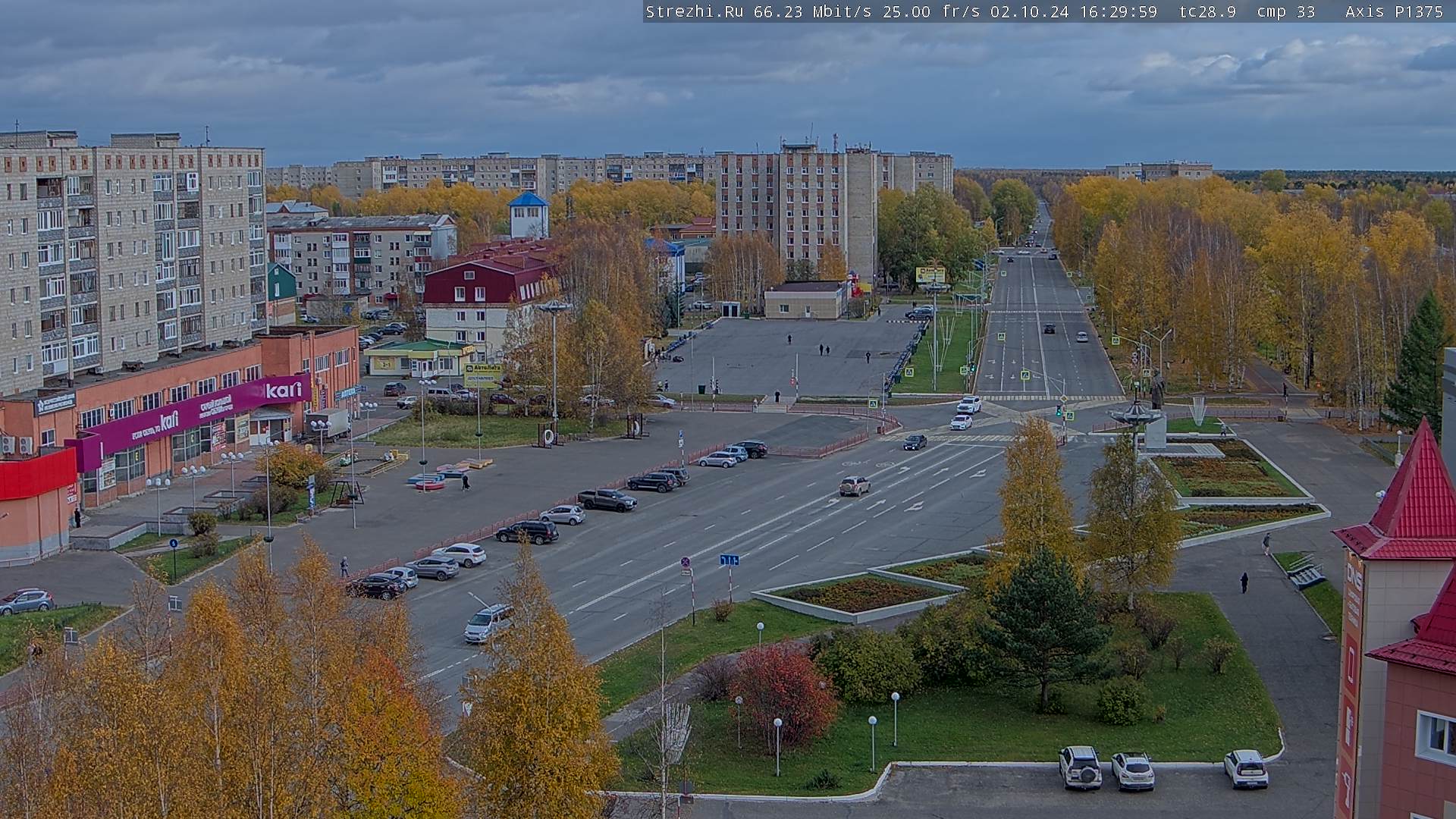The image size is (1456, 819).
Task: Click the white "kari" logo on purple sign
Action: pyautogui.click(x=284, y=391)
